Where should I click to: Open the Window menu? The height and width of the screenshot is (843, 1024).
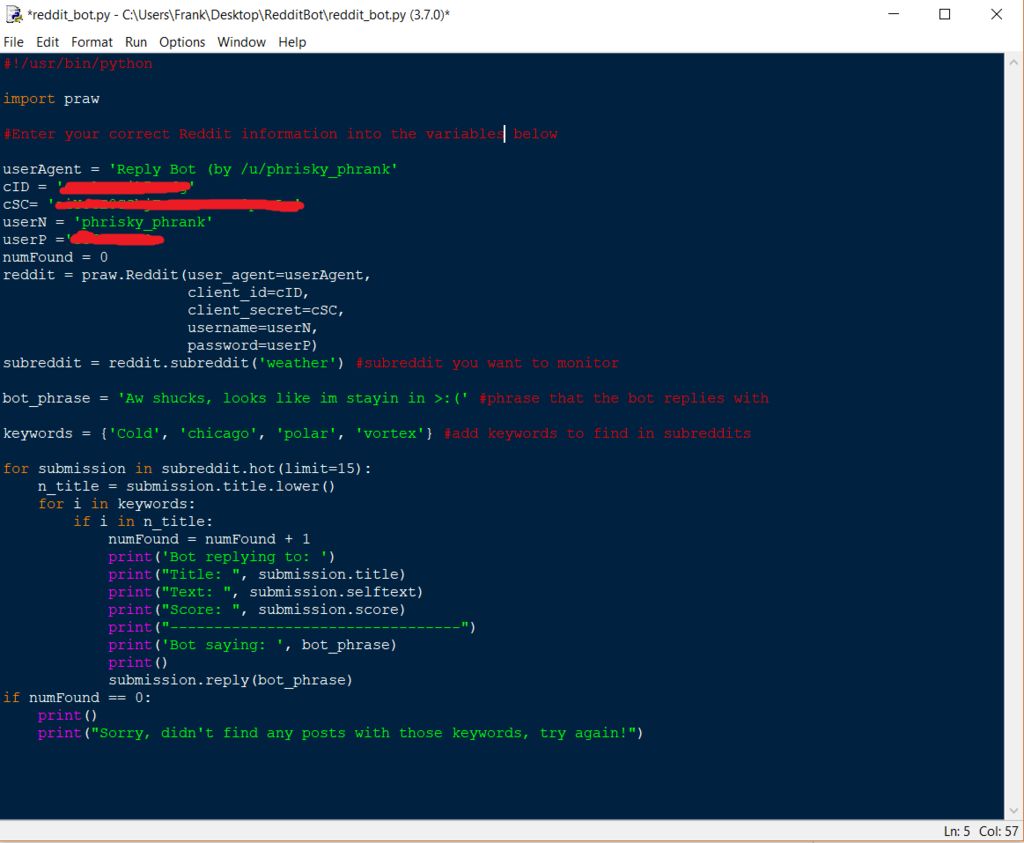pos(241,42)
